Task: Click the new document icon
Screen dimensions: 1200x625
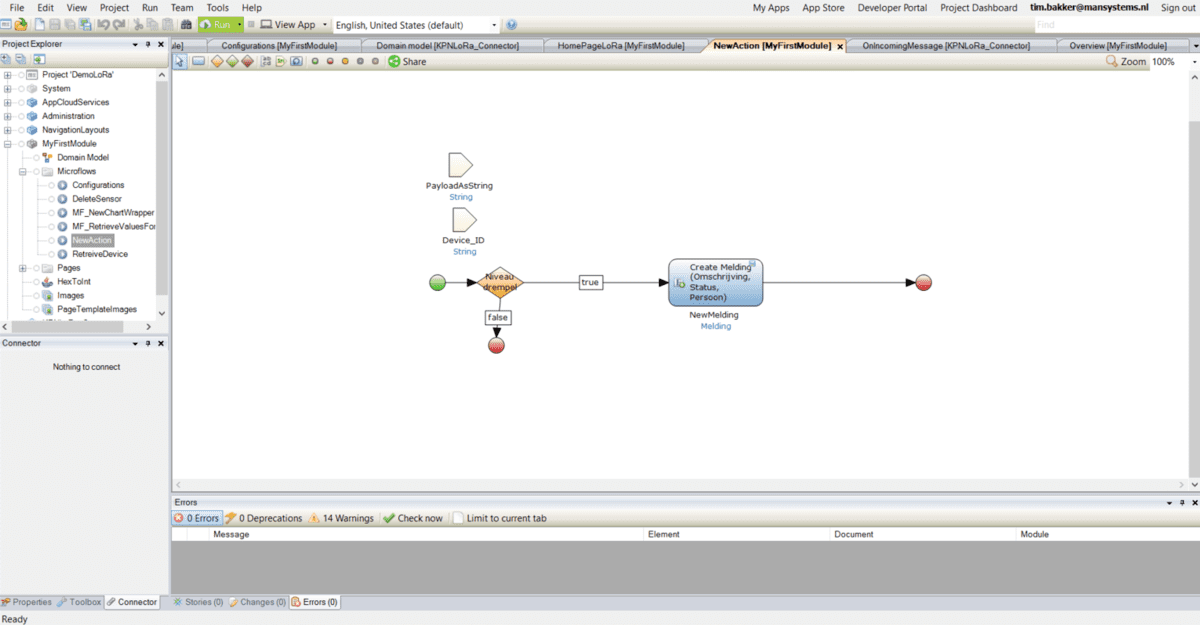Action: pyautogui.click(x=39, y=24)
